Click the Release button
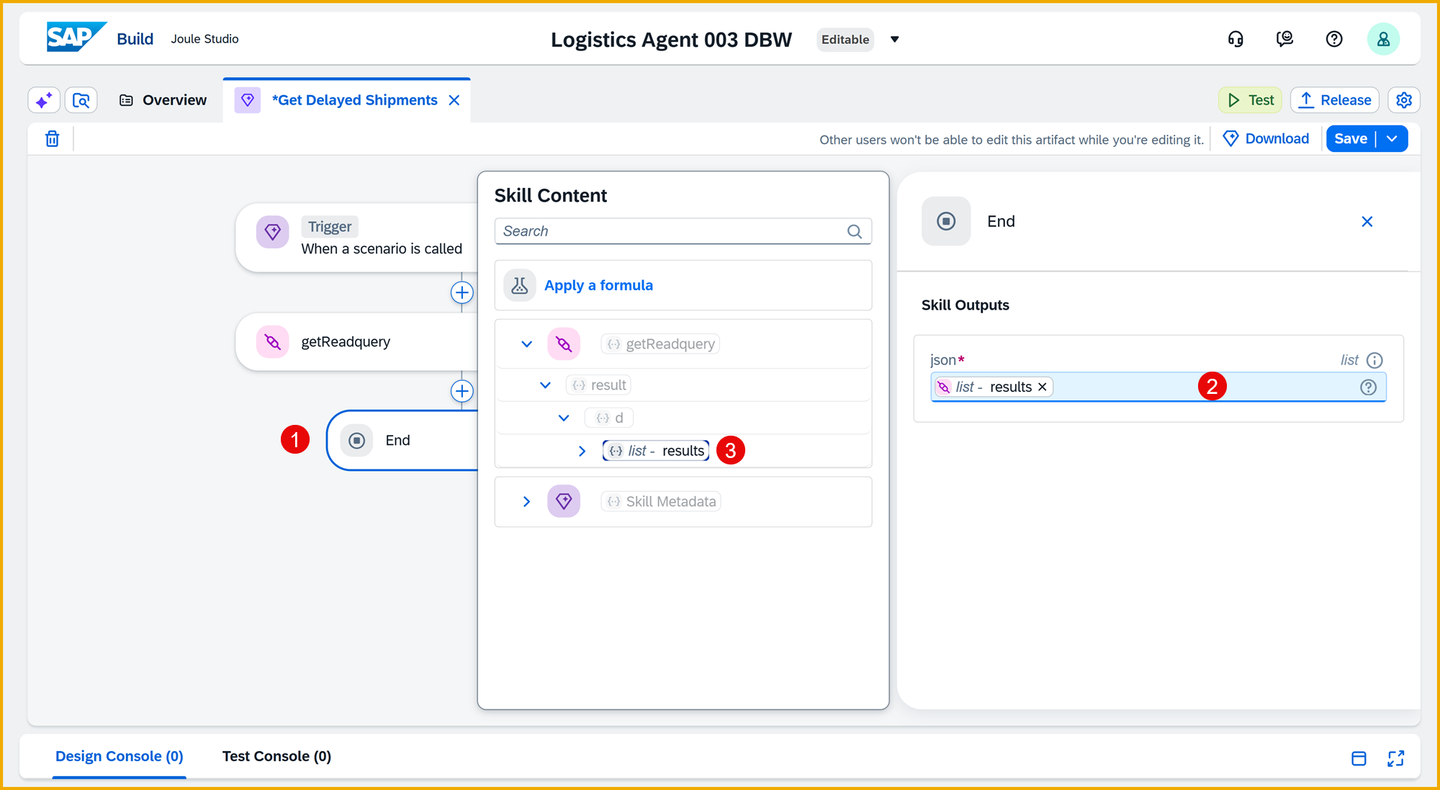The width and height of the screenshot is (1440, 790). click(1335, 100)
